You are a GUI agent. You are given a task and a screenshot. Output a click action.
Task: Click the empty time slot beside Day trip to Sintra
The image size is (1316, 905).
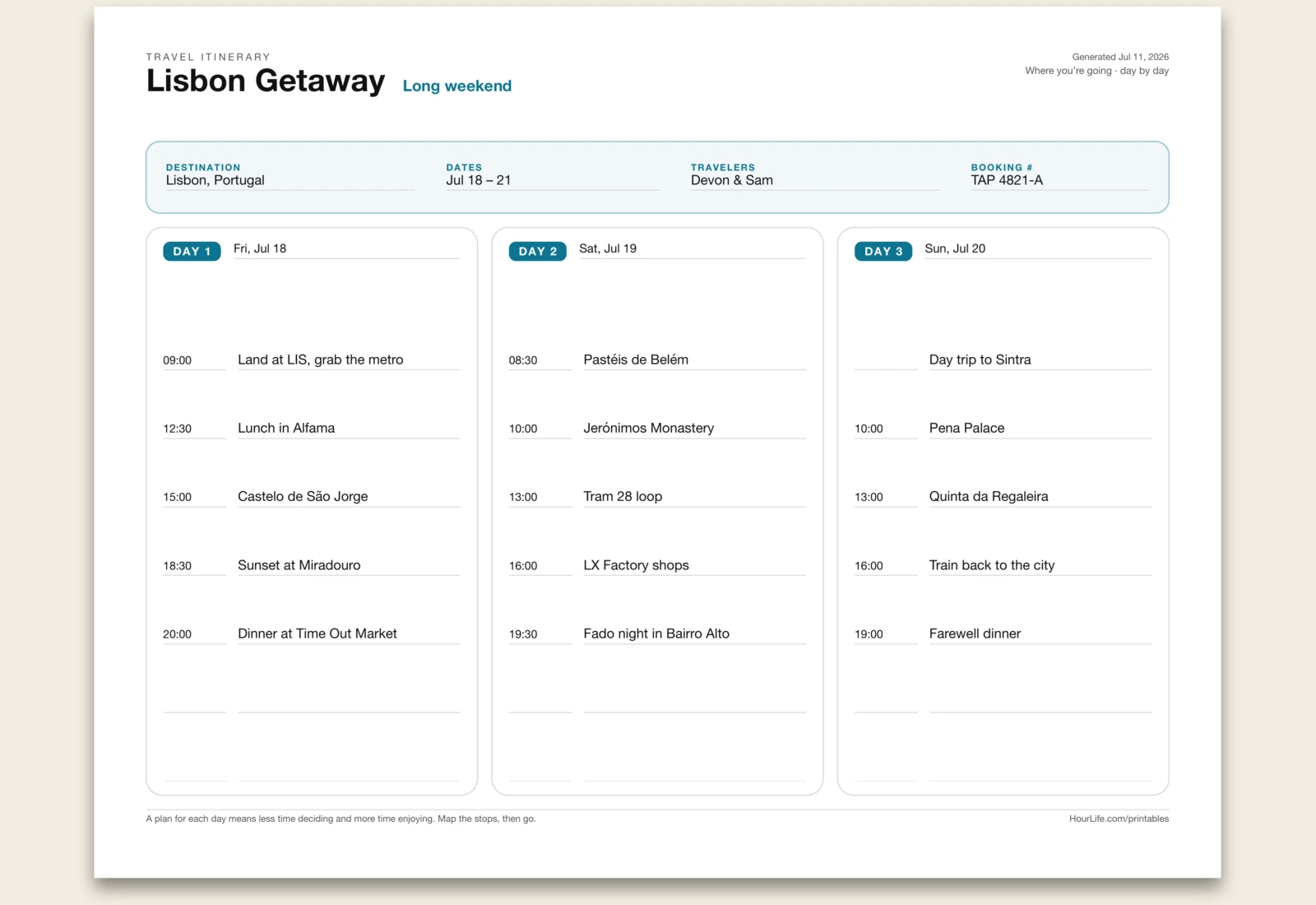click(x=886, y=360)
